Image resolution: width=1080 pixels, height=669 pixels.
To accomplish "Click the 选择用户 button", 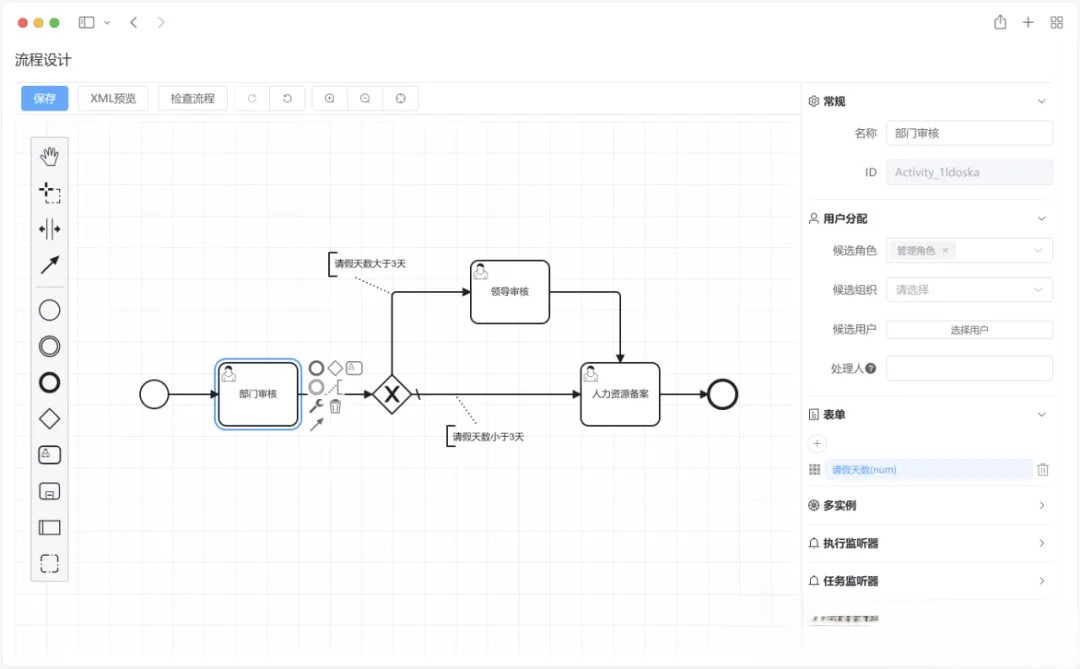I will click(x=969, y=330).
